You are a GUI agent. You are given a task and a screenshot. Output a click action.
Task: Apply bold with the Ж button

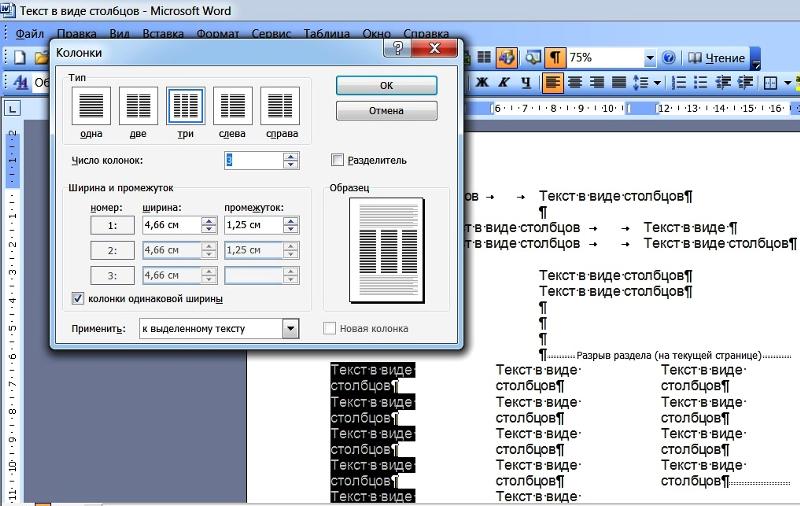482,82
